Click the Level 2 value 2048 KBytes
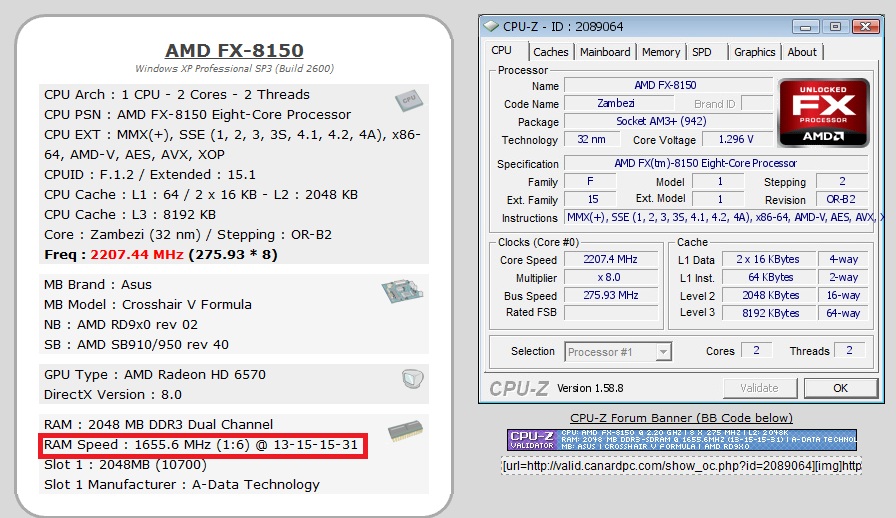This screenshot has width=896, height=518. 768,296
